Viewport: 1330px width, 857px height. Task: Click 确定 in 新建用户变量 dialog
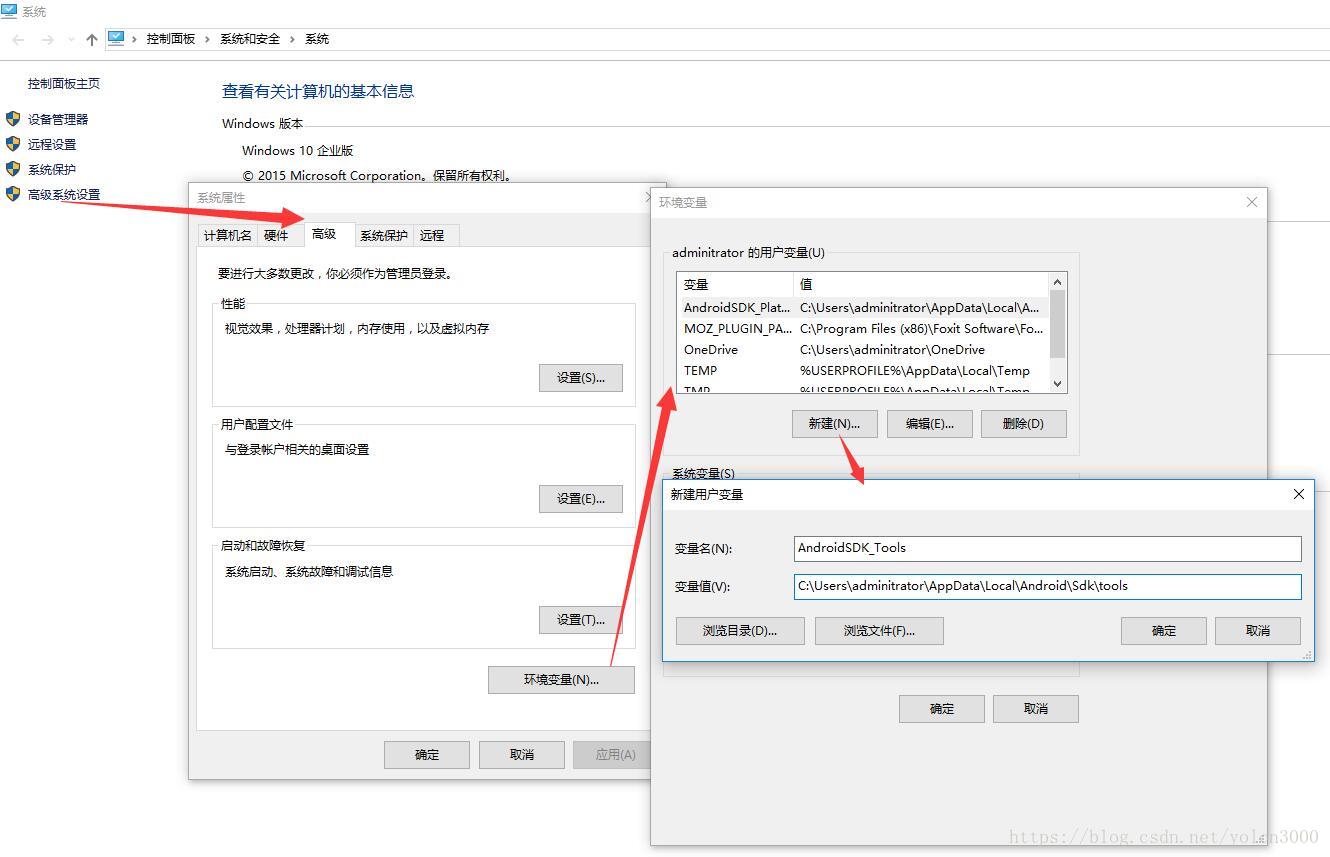[1164, 630]
